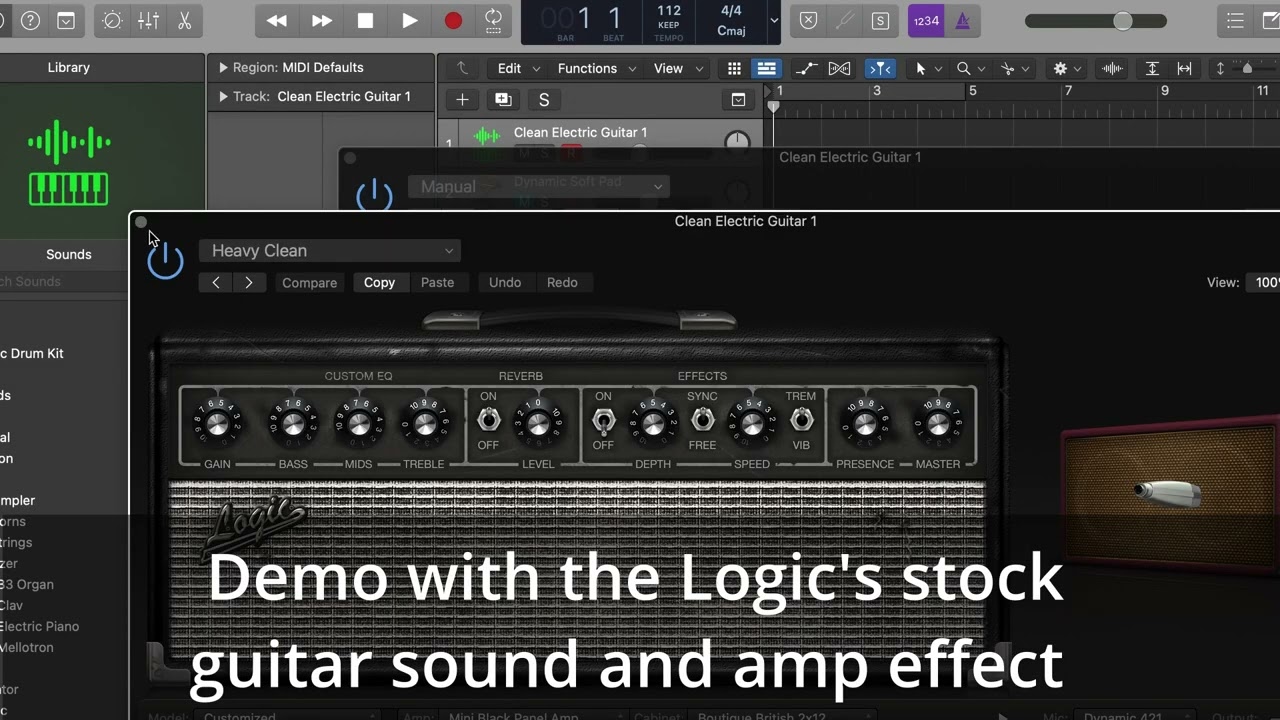Image resolution: width=1280 pixels, height=720 pixels.
Task: Go to the previous preset arrow
Action: pyautogui.click(x=215, y=283)
